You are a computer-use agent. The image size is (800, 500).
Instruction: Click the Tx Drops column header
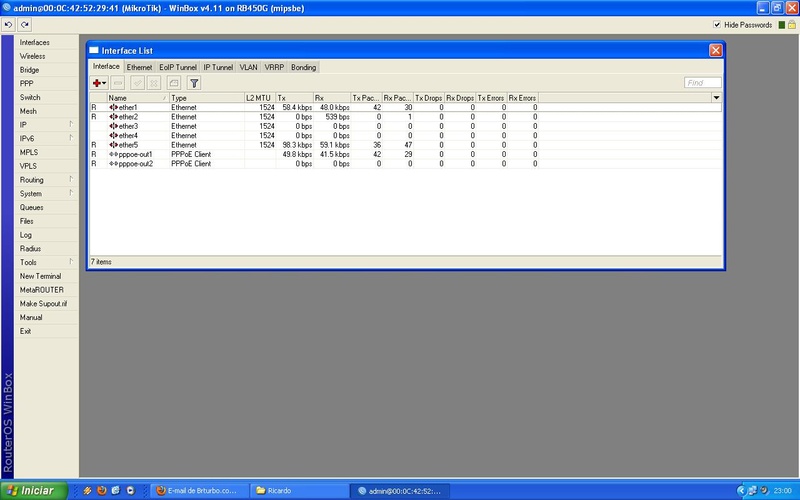point(429,97)
